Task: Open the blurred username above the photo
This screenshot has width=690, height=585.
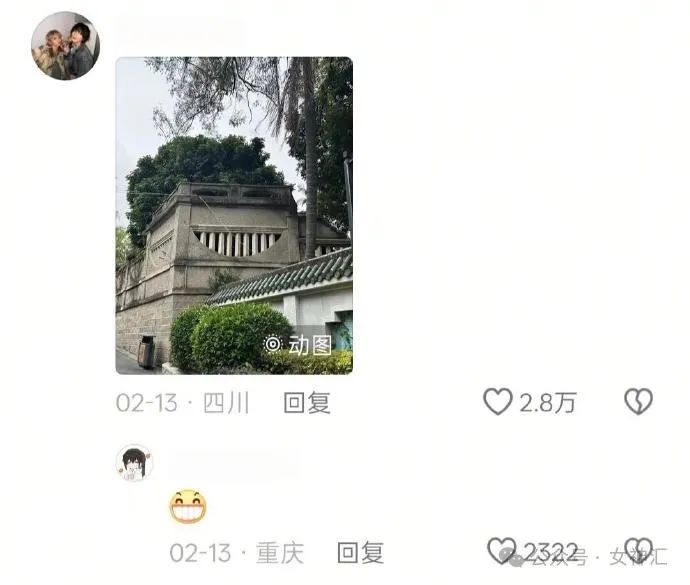Action: coord(180,33)
